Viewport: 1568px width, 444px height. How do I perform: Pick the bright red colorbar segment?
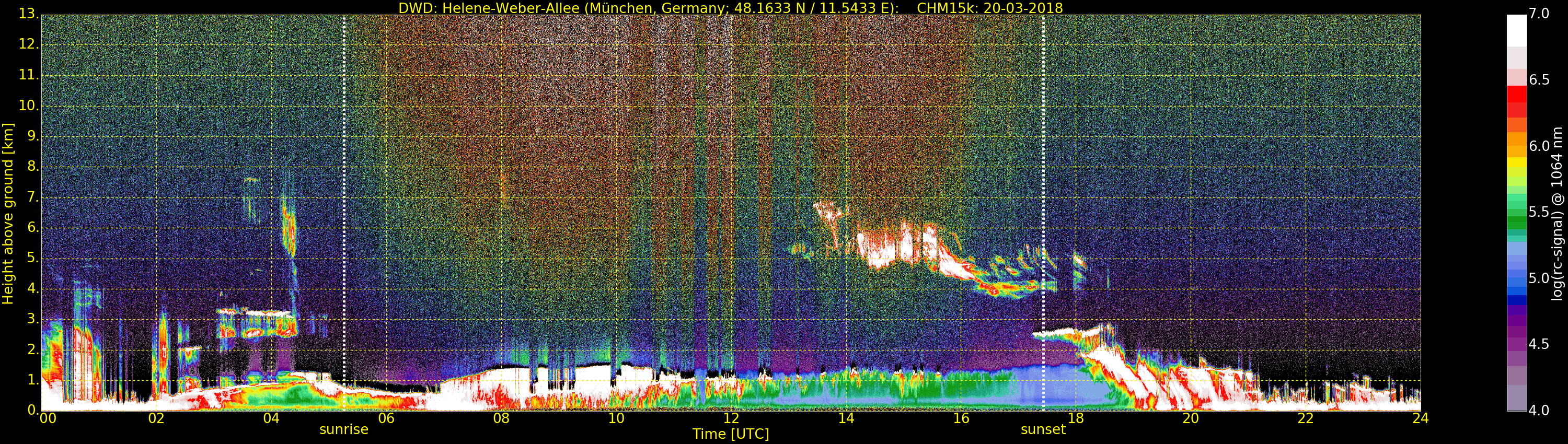1516,94
